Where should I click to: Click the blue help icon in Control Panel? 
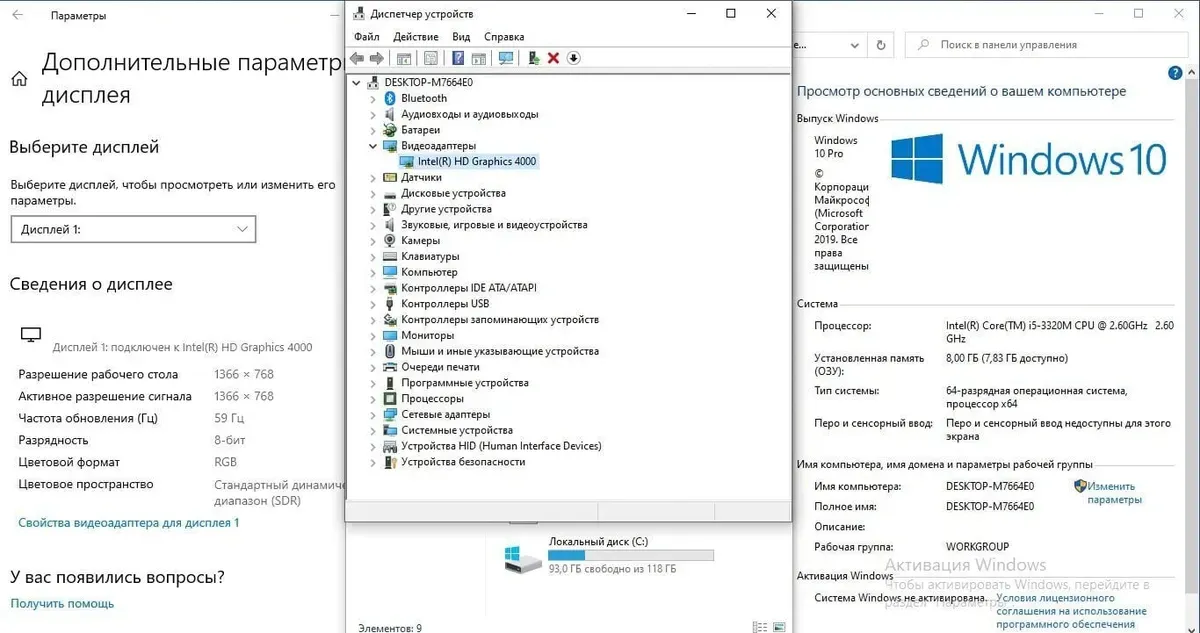point(1175,74)
